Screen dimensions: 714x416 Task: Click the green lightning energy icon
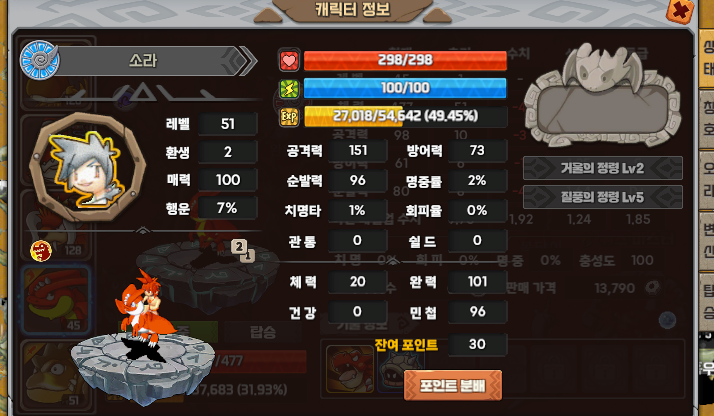(289, 88)
